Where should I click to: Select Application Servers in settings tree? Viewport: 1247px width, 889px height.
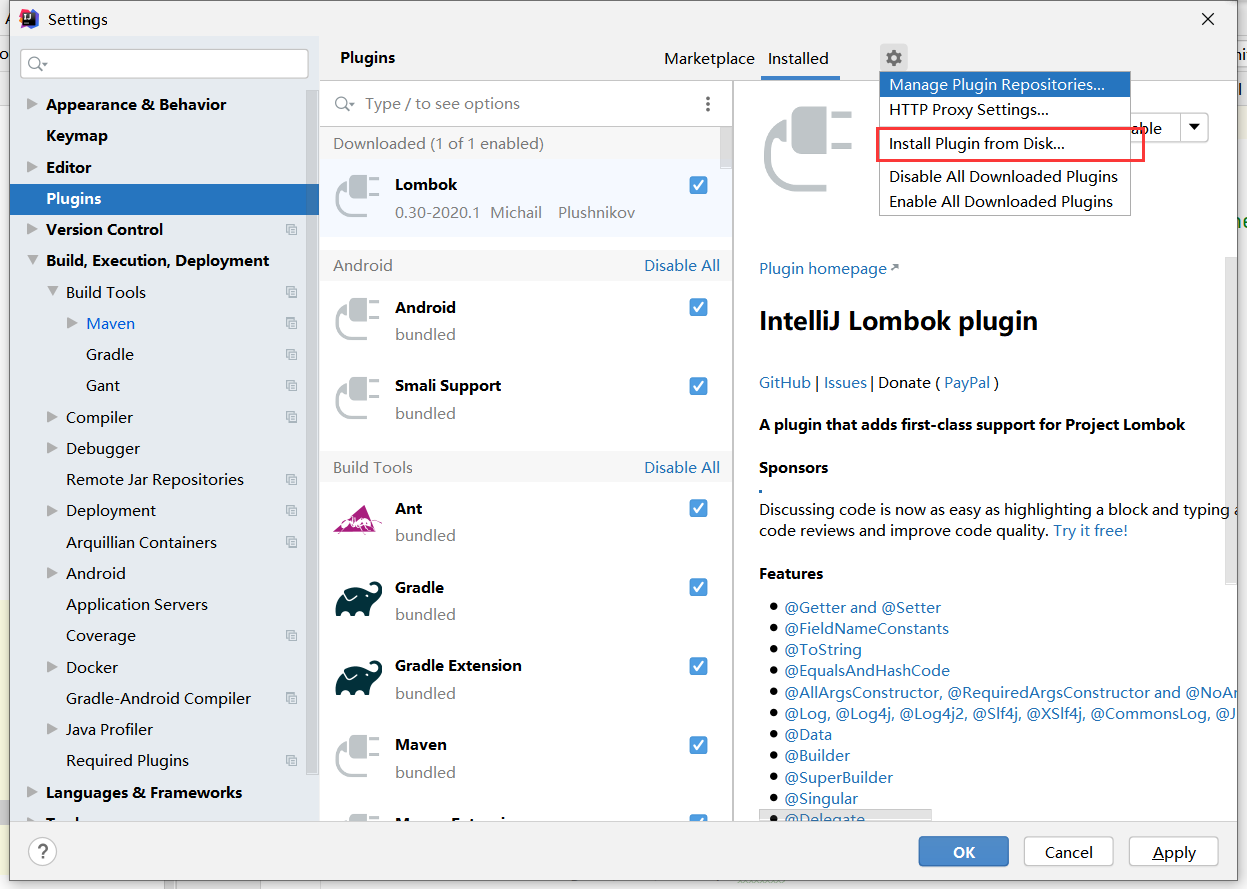point(137,605)
